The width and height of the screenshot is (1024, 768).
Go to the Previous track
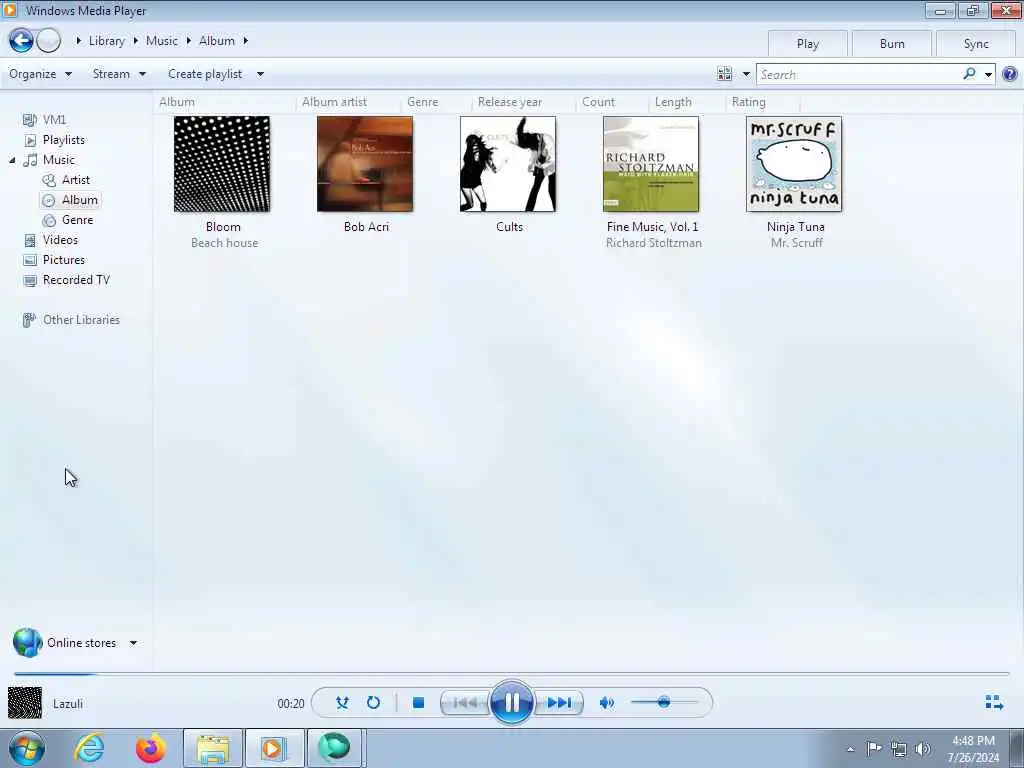[x=465, y=703]
